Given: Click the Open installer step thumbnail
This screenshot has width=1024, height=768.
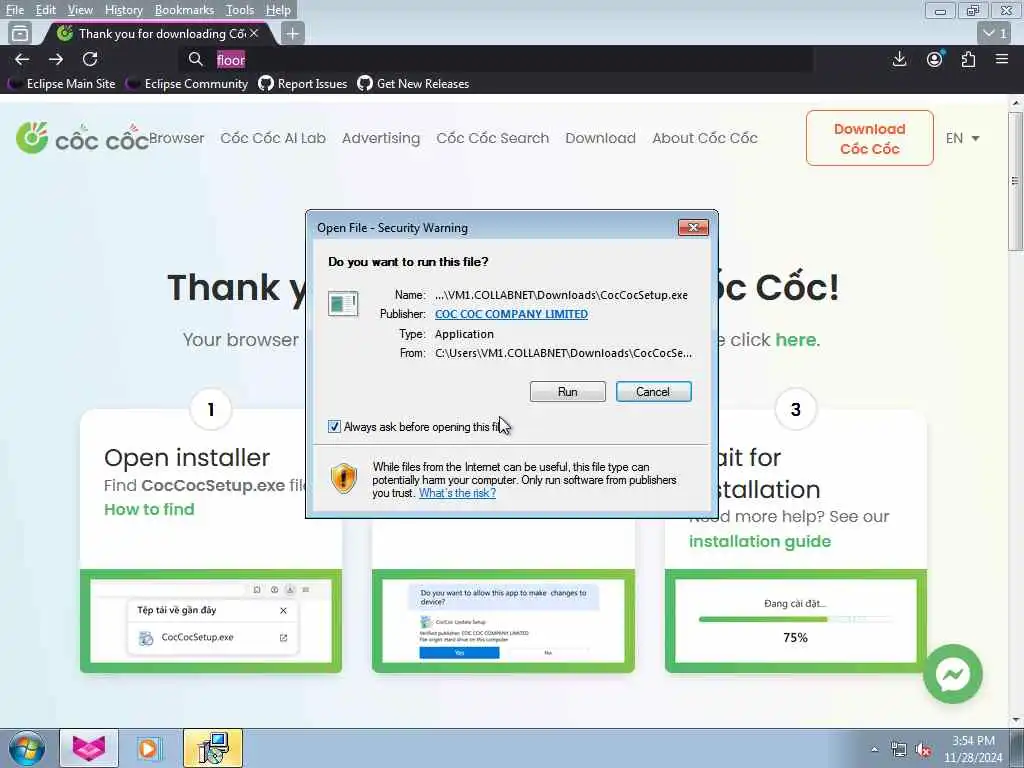Looking at the screenshot, I should tap(211, 621).
